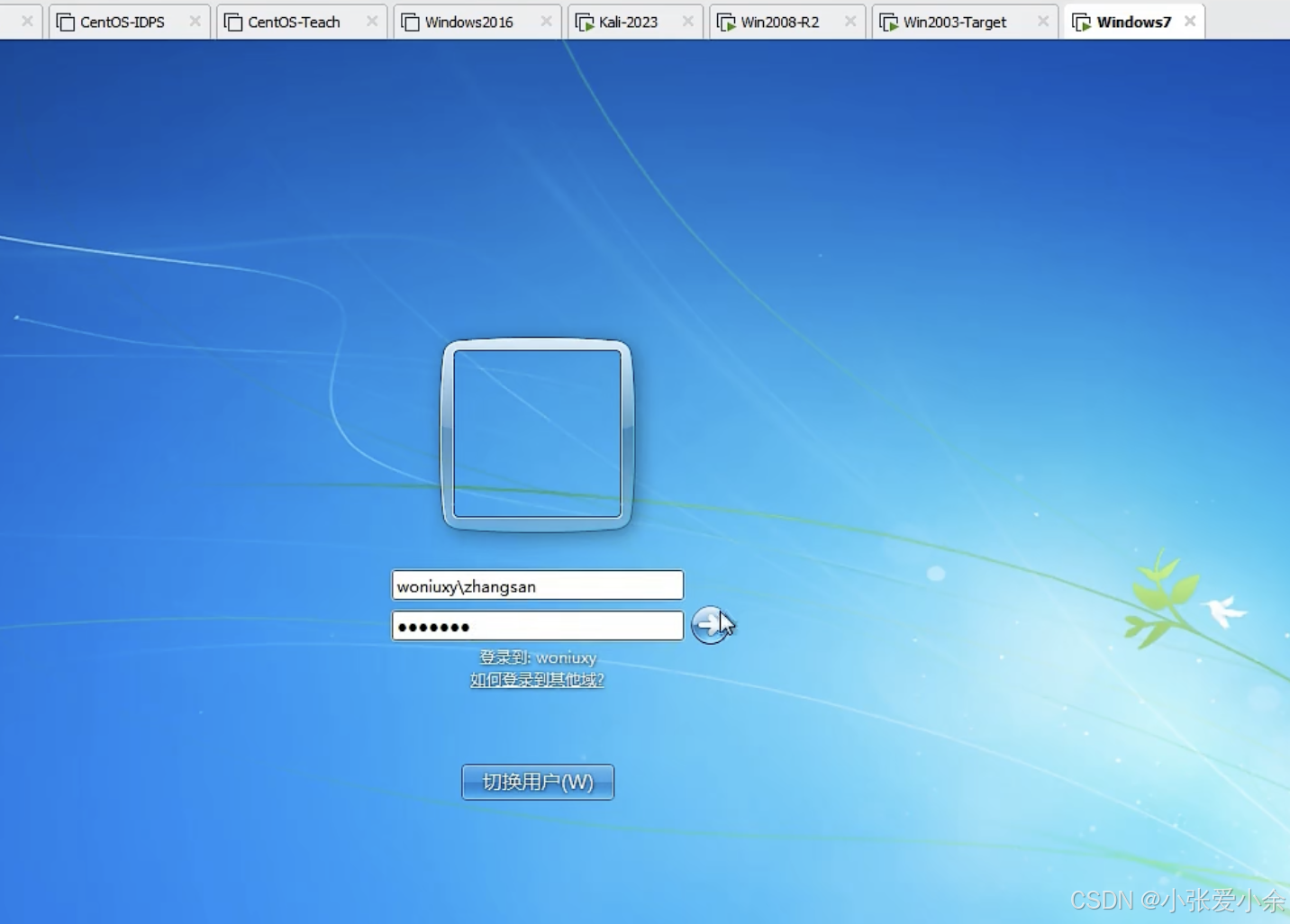The height and width of the screenshot is (924, 1290).
Task: Close the Windows2016 tab
Action: point(546,21)
